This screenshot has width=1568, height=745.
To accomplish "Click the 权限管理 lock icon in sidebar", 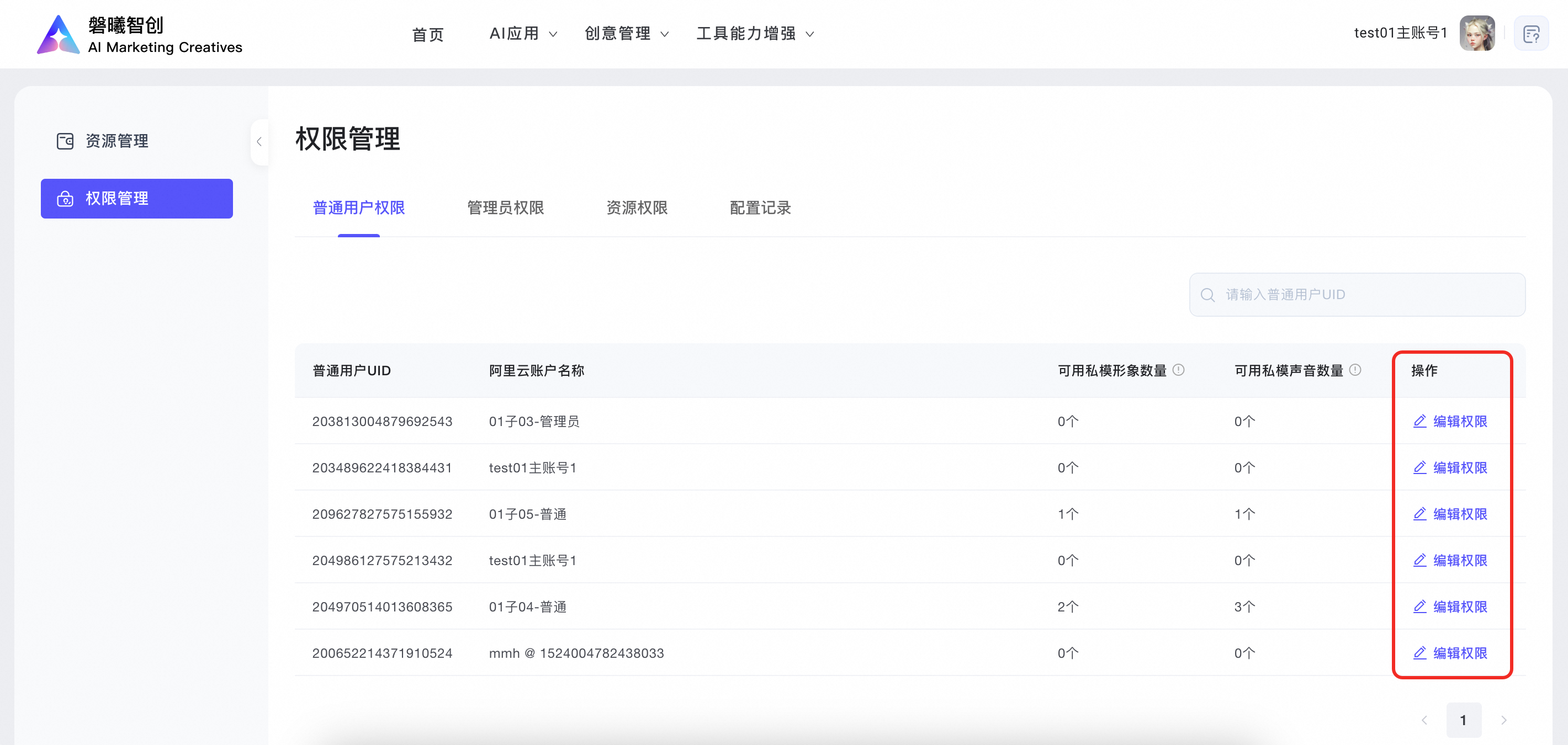I will pyautogui.click(x=65, y=198).
